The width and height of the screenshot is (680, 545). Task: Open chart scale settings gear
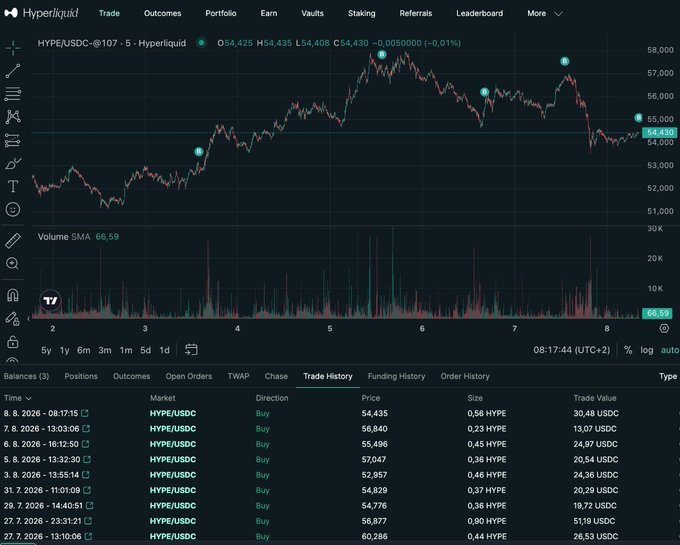pos(664,328)
